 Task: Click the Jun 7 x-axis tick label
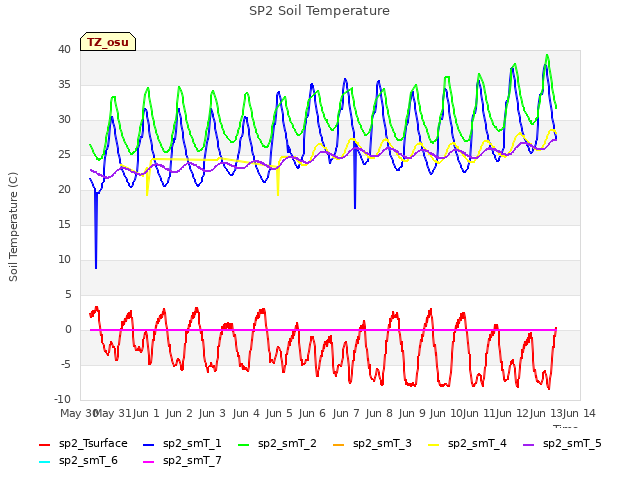(346, 413)
